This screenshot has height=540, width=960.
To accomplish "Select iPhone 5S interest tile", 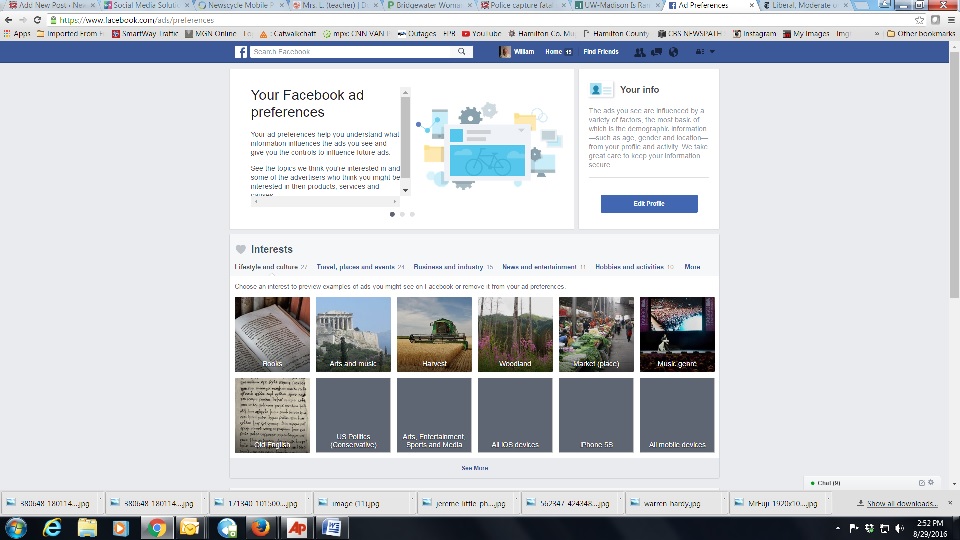I will (x=596, y=415).
